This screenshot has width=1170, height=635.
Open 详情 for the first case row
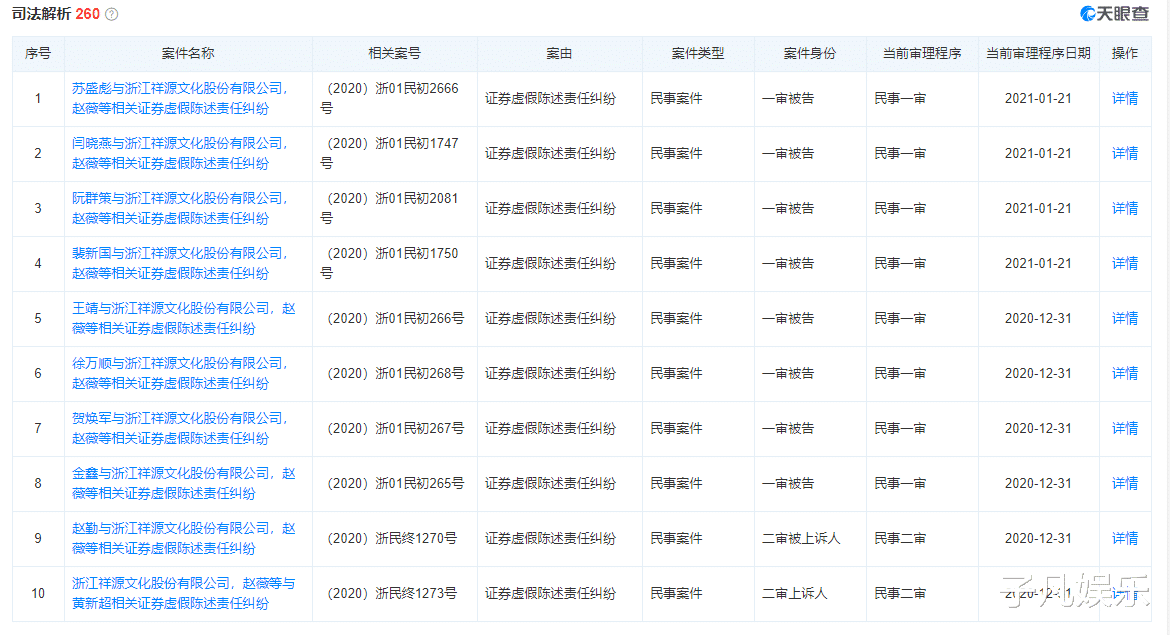click(1125, 98)
